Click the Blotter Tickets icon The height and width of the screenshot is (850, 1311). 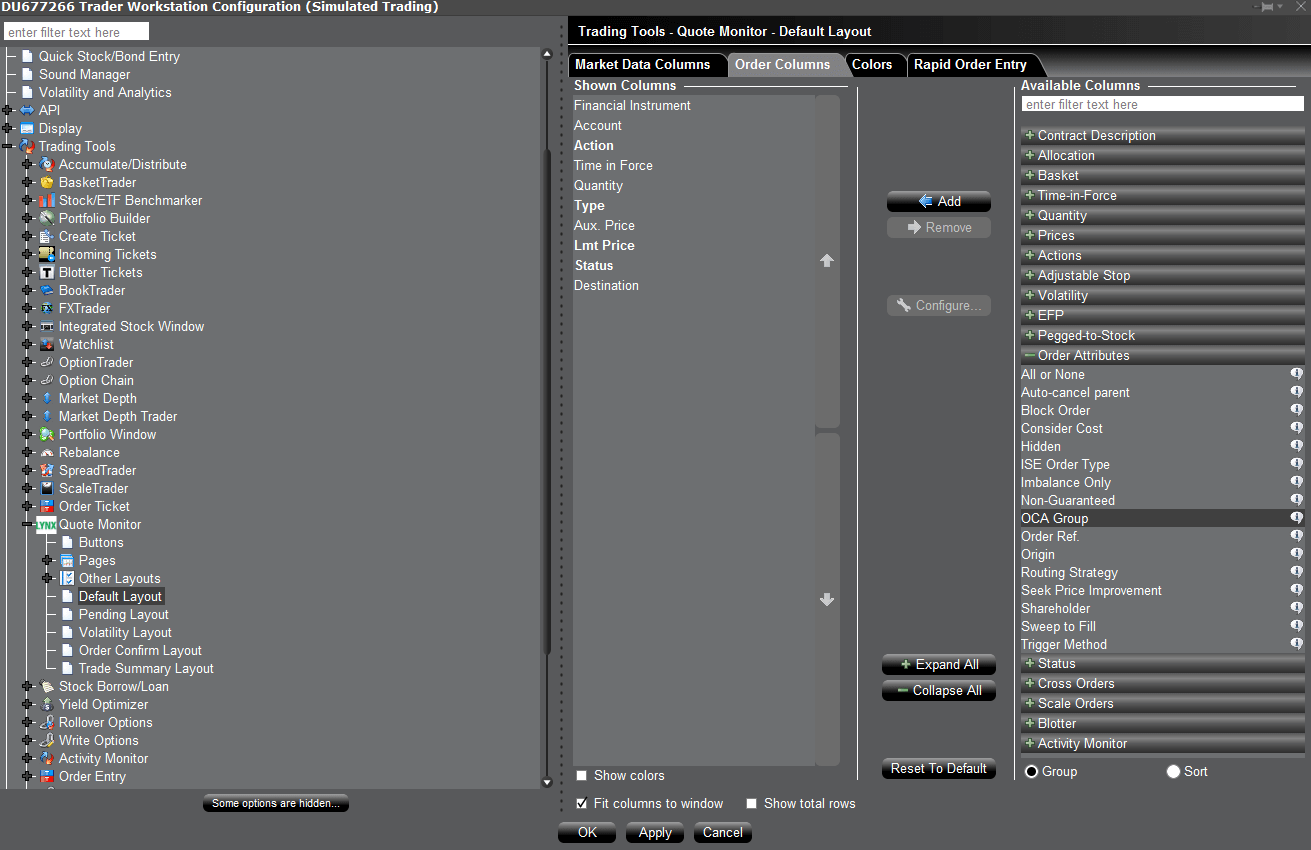46,272
